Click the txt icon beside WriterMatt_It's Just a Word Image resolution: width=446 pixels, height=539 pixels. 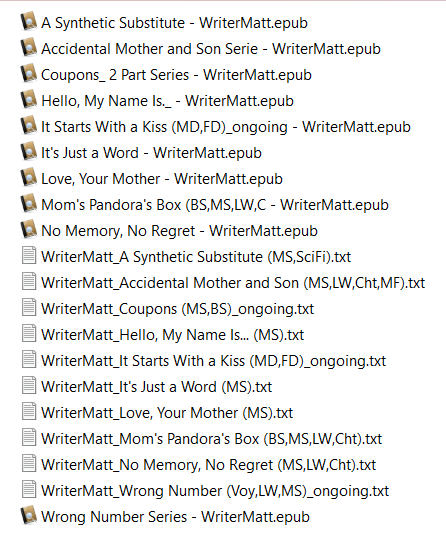coord(29,386)
